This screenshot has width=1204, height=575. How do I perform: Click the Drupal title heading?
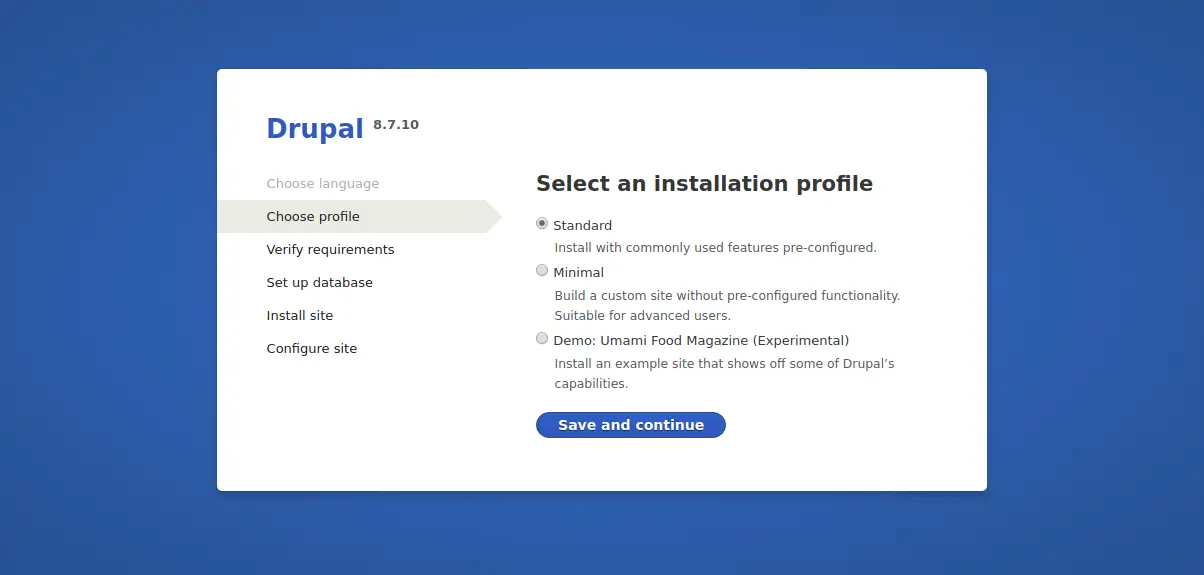point(315,129)
